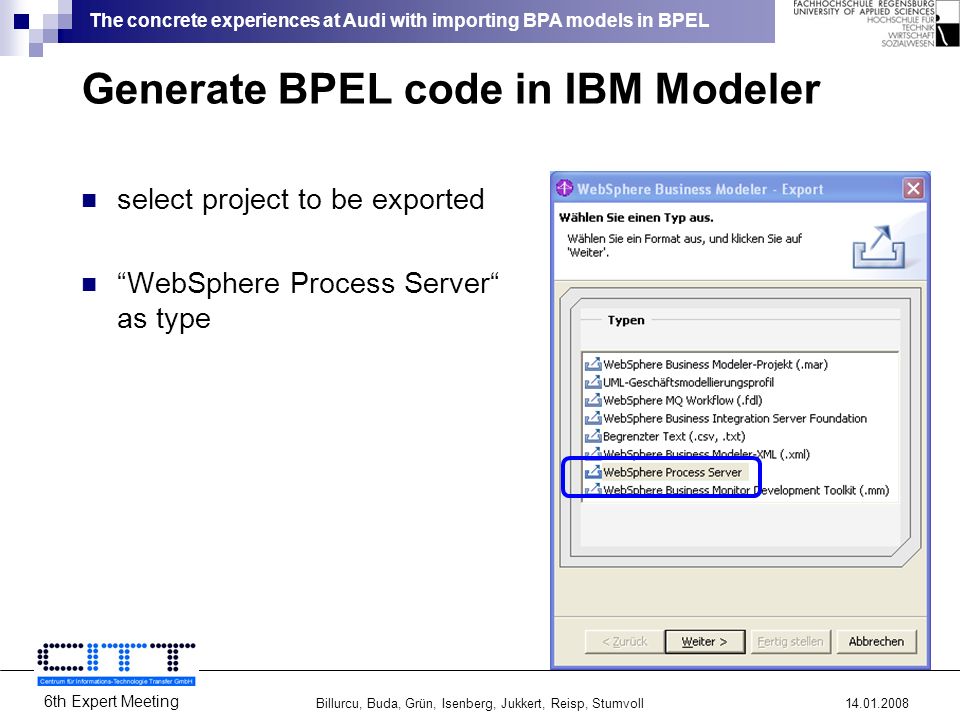Click the bullet text 'select project to be exported'
This screenshot has width=960, height=720.
click(x=301, y=200)
